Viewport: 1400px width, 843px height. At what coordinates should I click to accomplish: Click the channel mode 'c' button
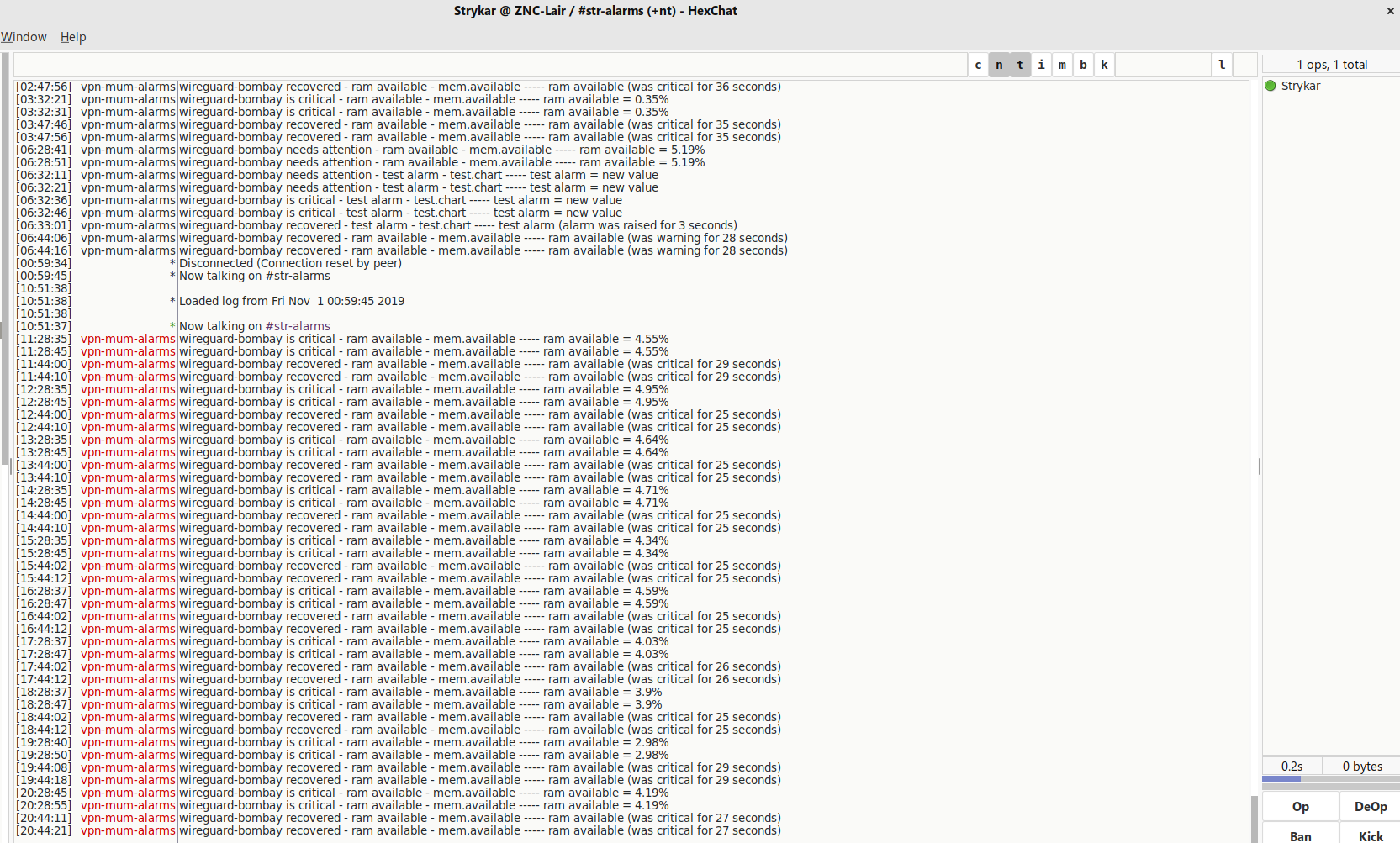[x=979, y=65]
